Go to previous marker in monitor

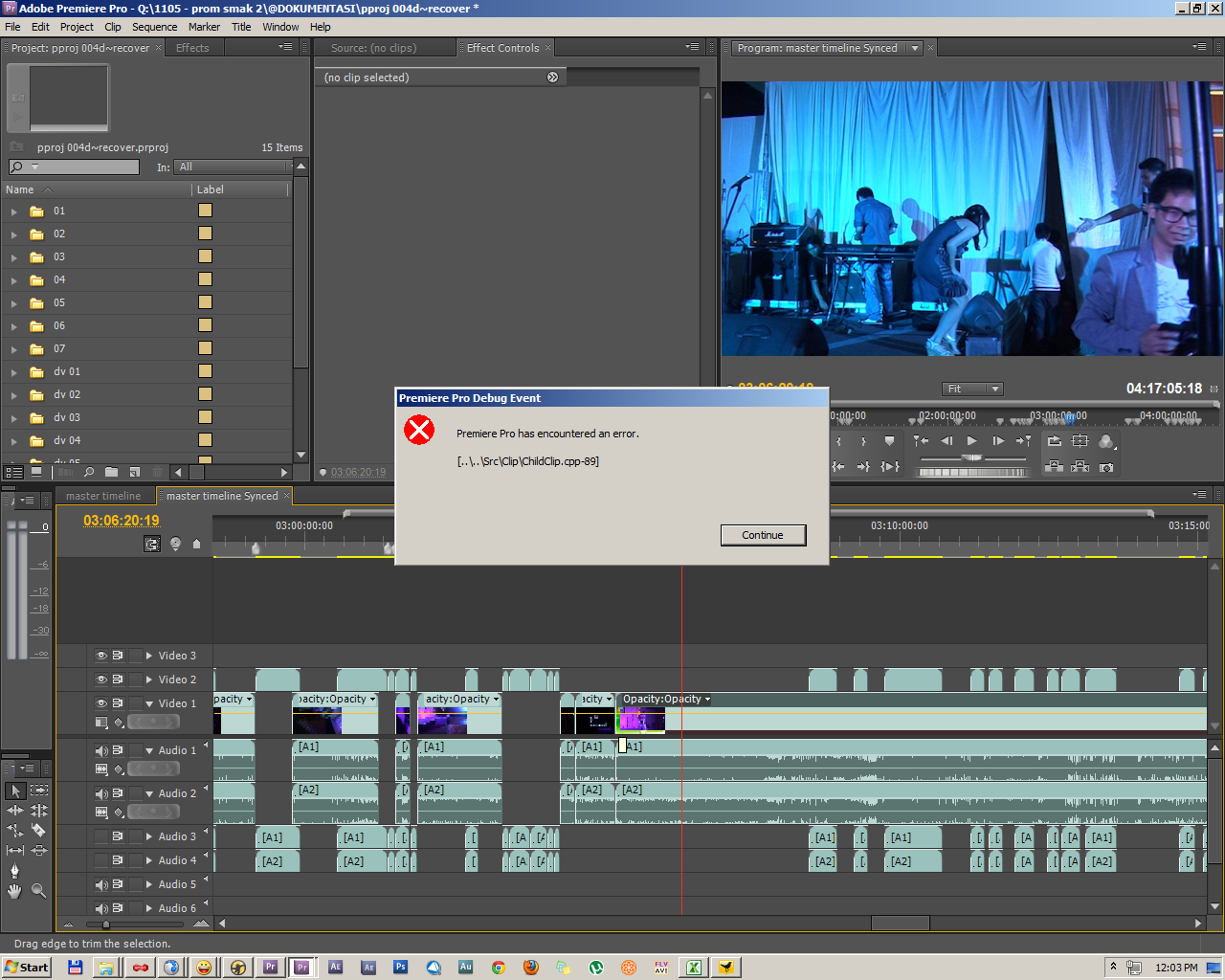coord(921,441)
